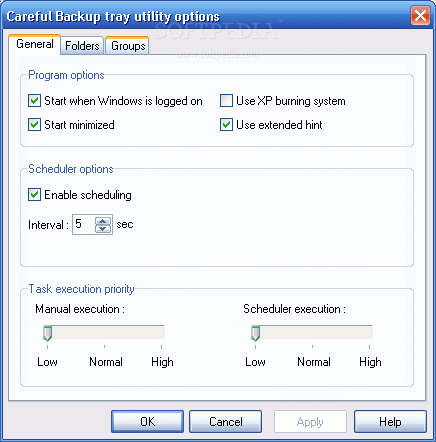
Task: Toggle Use extended hint checkbox
Action: [x=226, y=125]
